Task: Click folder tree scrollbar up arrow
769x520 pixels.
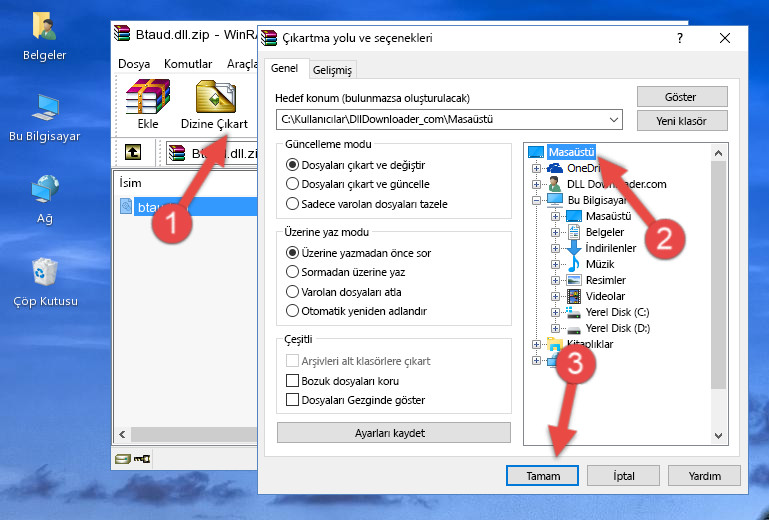Action: (718, 153)
